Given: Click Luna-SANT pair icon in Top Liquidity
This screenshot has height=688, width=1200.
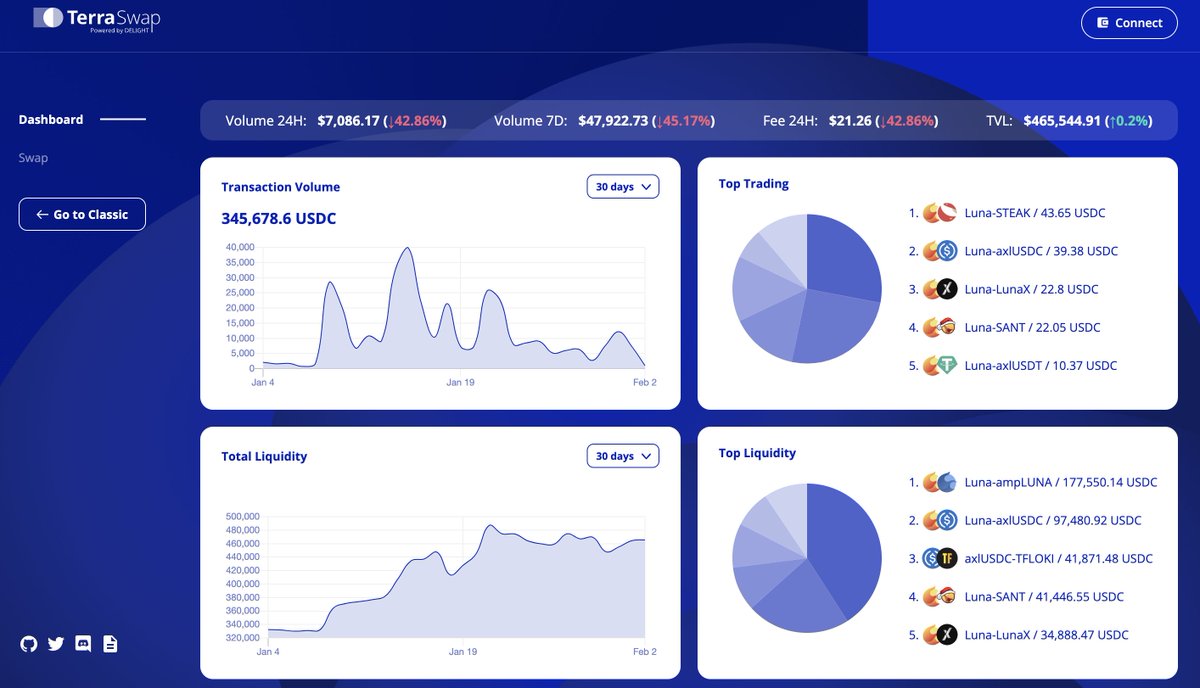Looking at the screenshot, I should [x=940, y=596].
